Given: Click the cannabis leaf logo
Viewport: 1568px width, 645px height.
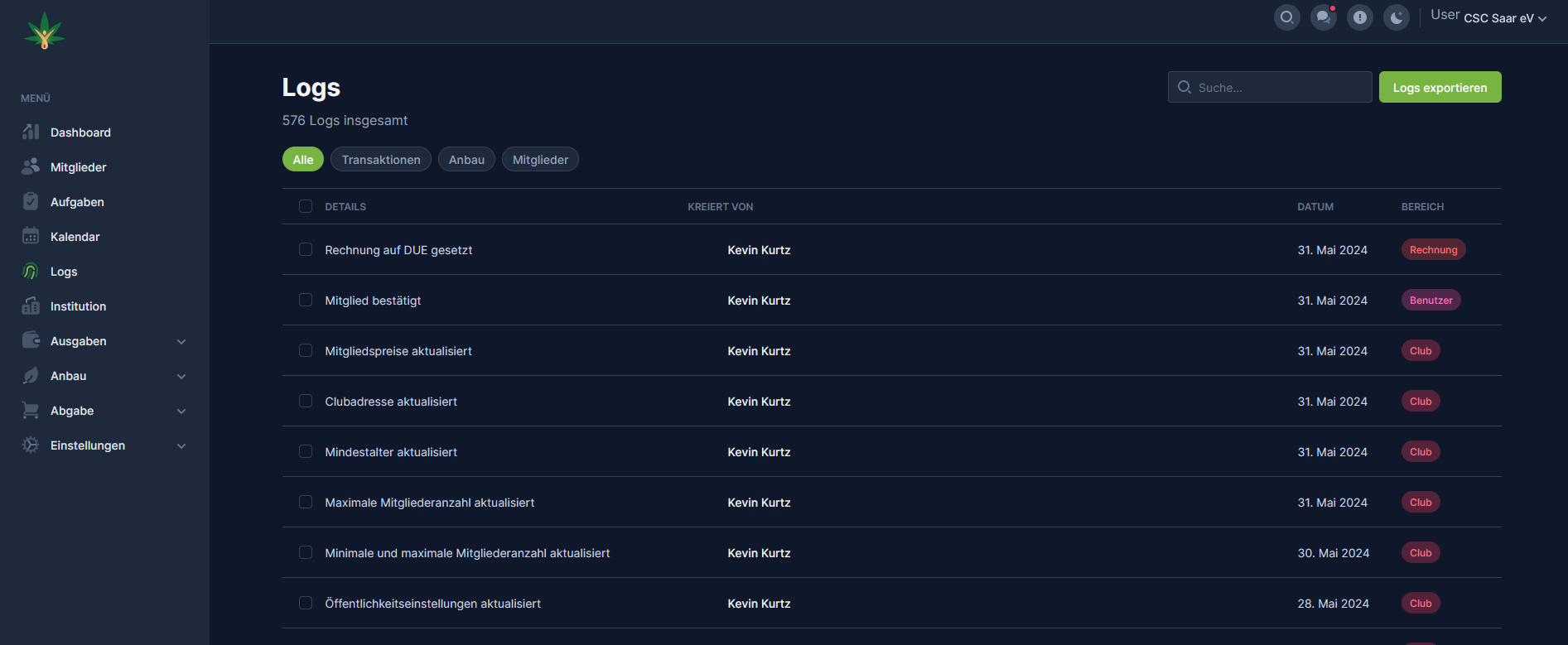Looking at the screenshot, I should click(x=45, y=31).
